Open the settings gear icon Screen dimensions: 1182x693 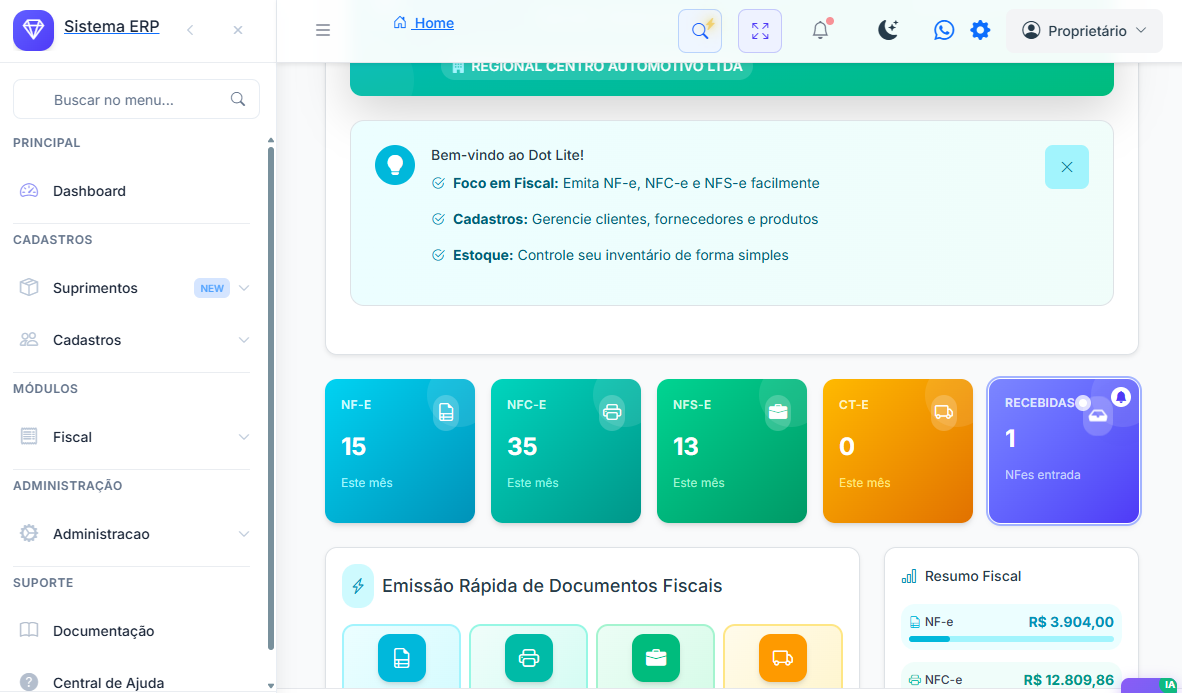tap(980, 30)
